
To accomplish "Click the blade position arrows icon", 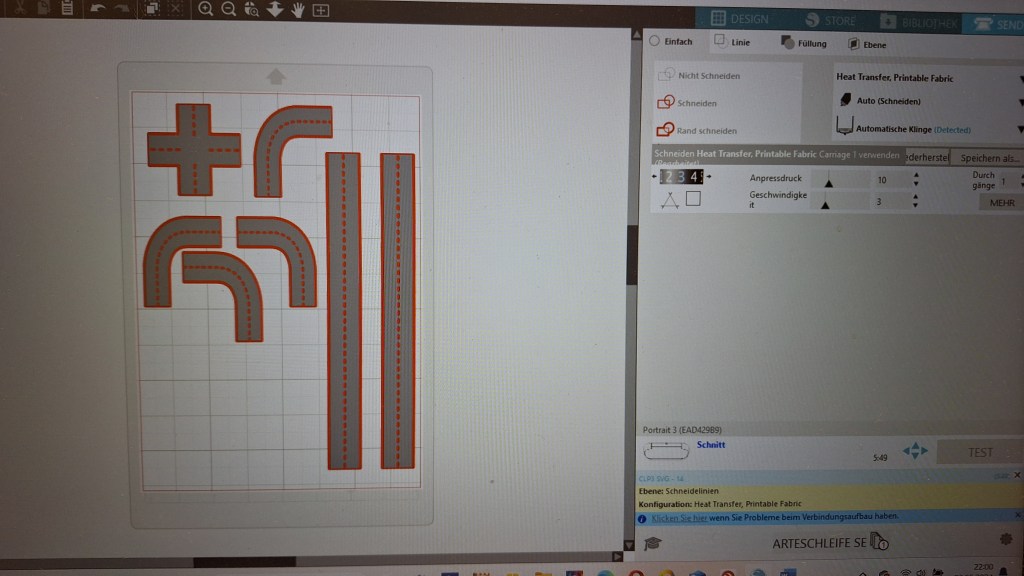I will click(x=915, y=451).
